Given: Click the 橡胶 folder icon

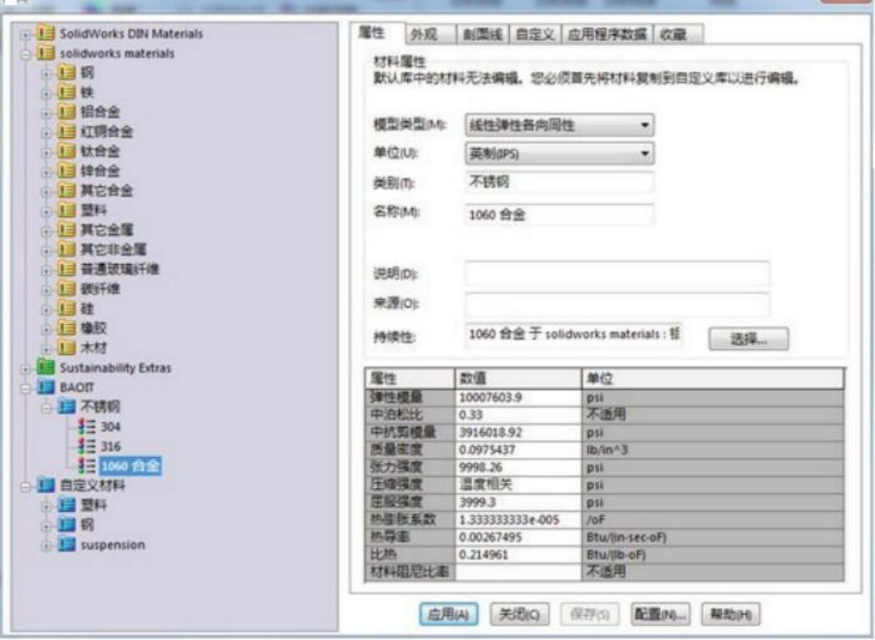Looking at the screenshot, I should (67, 329).
